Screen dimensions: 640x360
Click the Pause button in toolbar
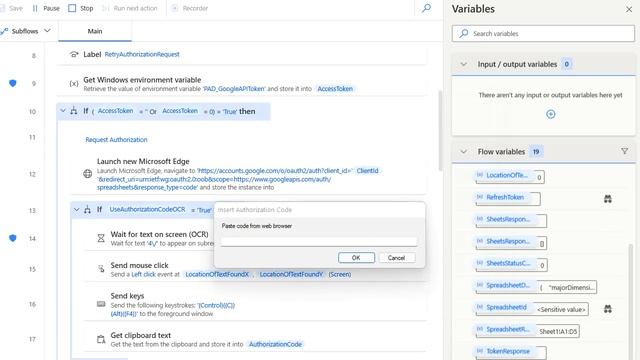(x=46, y=8)
